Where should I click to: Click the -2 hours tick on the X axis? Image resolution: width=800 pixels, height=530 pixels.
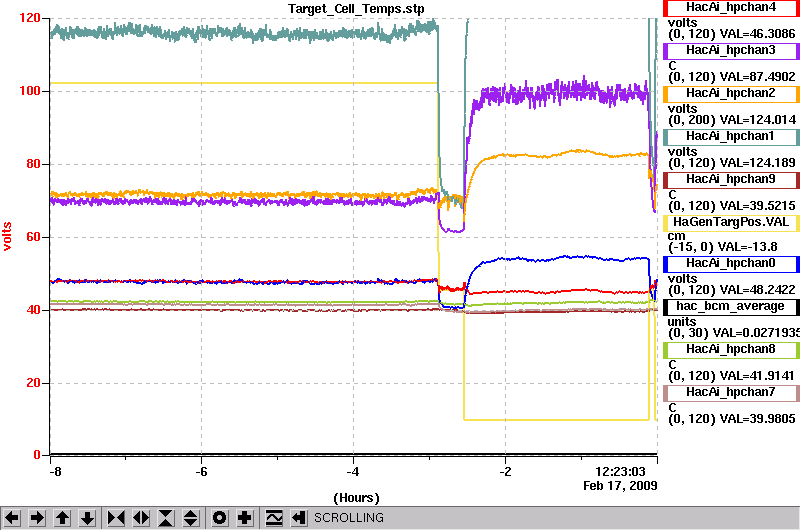click(x=505, y=472)
